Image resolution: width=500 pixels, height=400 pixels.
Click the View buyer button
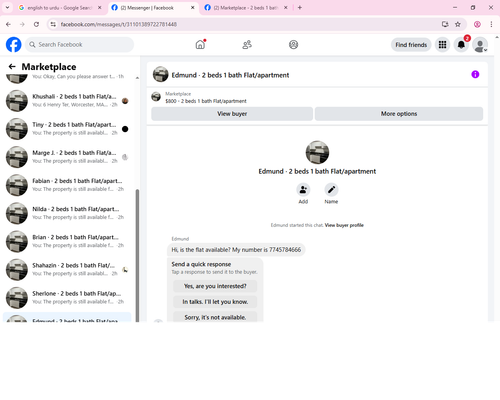[x=232, y=114]
